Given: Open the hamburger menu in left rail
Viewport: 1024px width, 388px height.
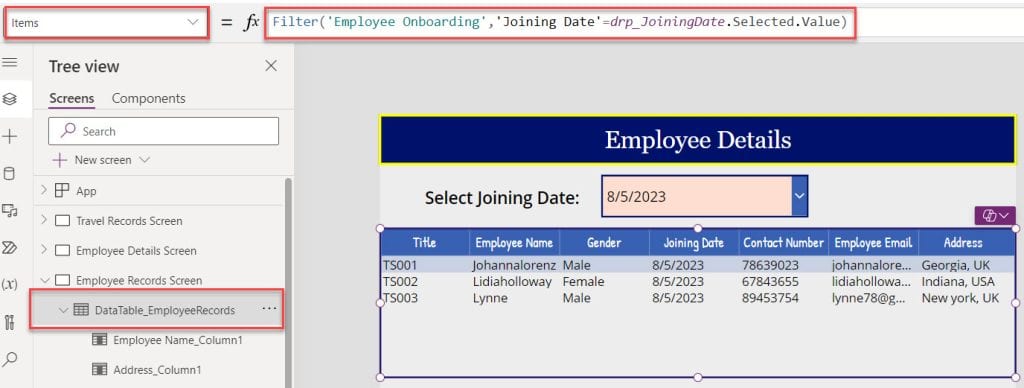Looking at the screenshot, I should [x=9, y=63].
